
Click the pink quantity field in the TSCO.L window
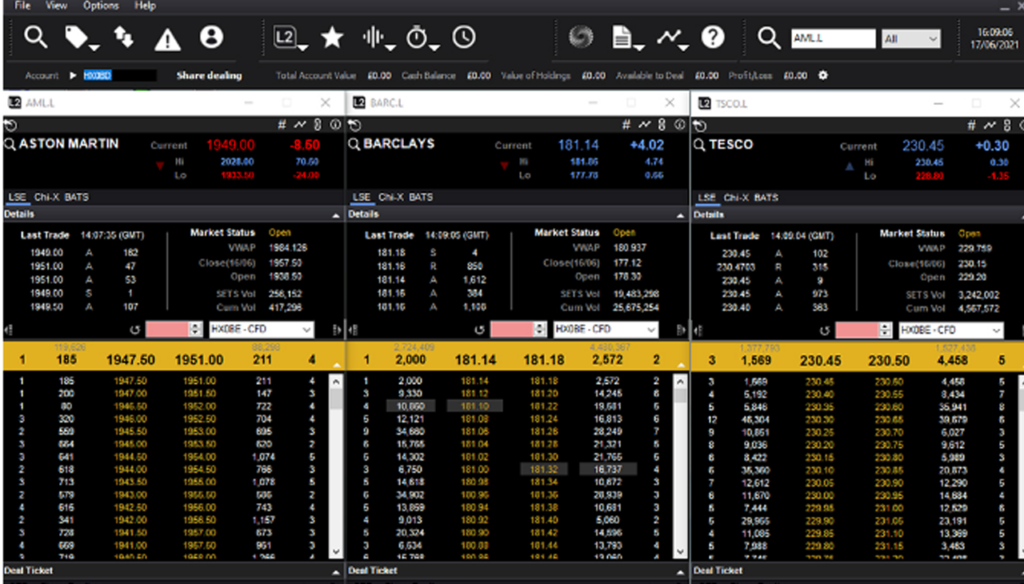point(857,330)
